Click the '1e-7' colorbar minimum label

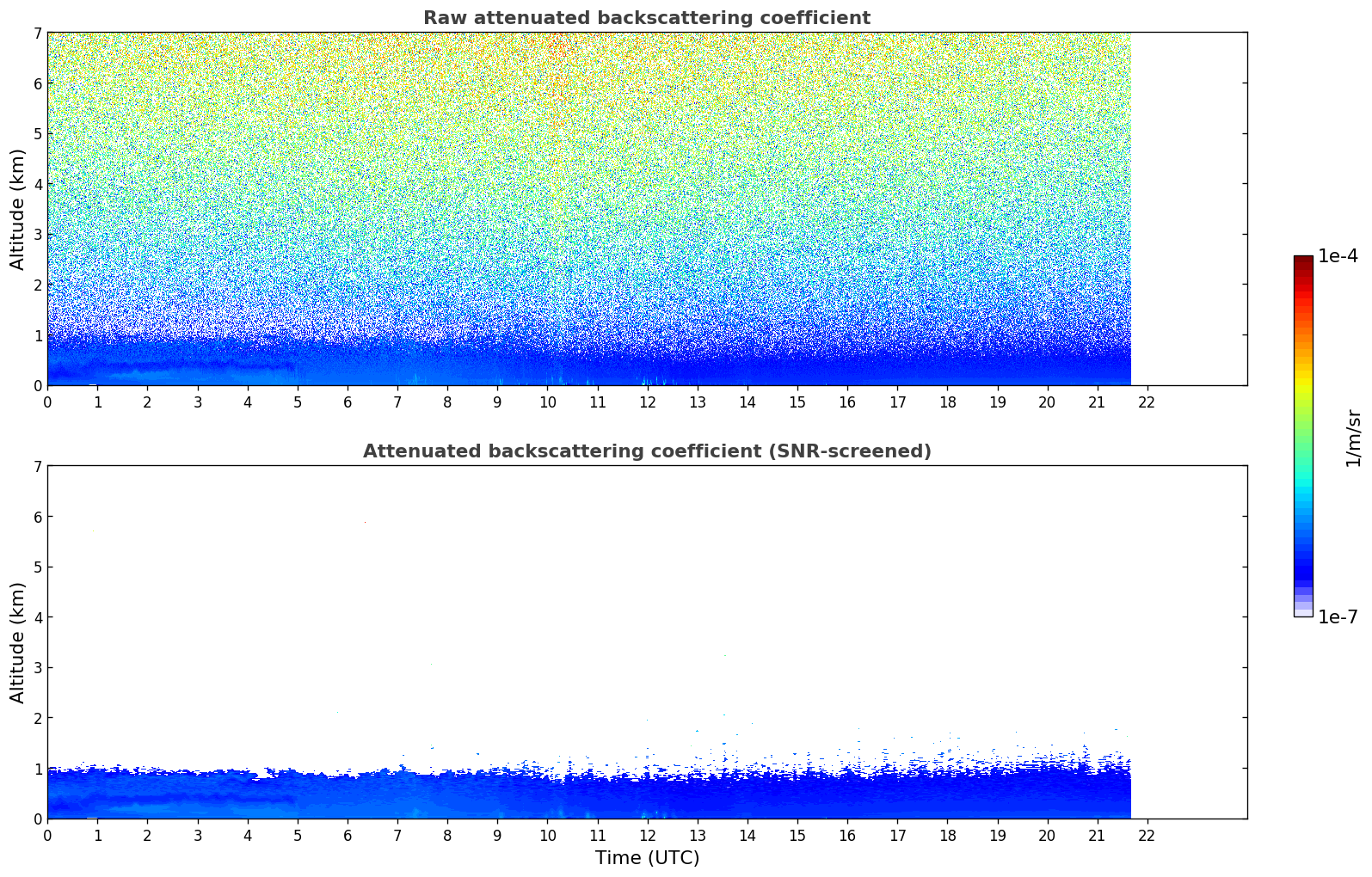tap(1338, 617)
